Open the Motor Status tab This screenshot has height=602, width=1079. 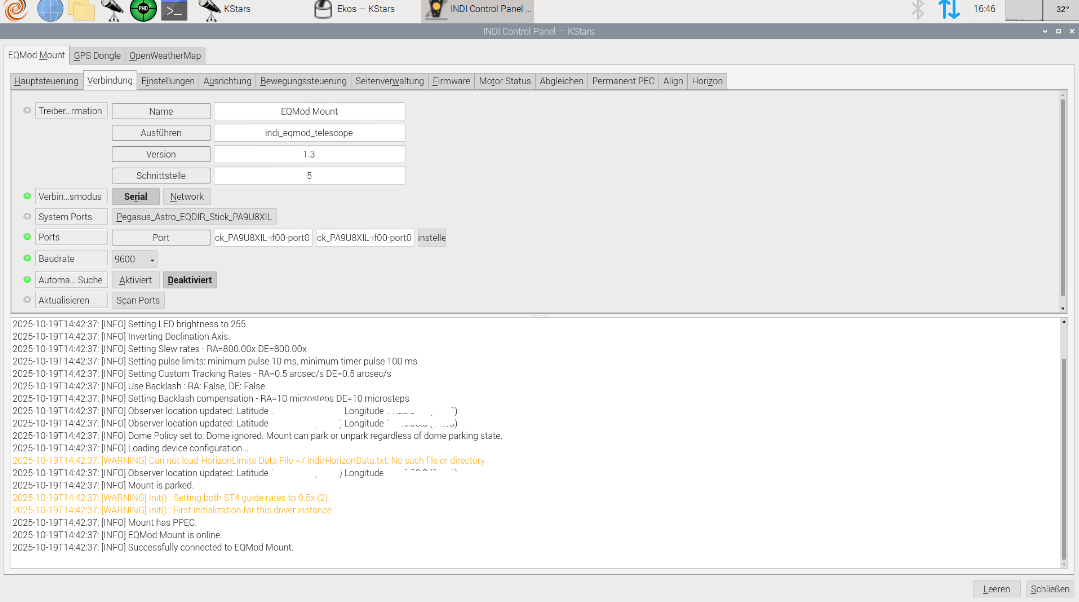pos(505,81)
